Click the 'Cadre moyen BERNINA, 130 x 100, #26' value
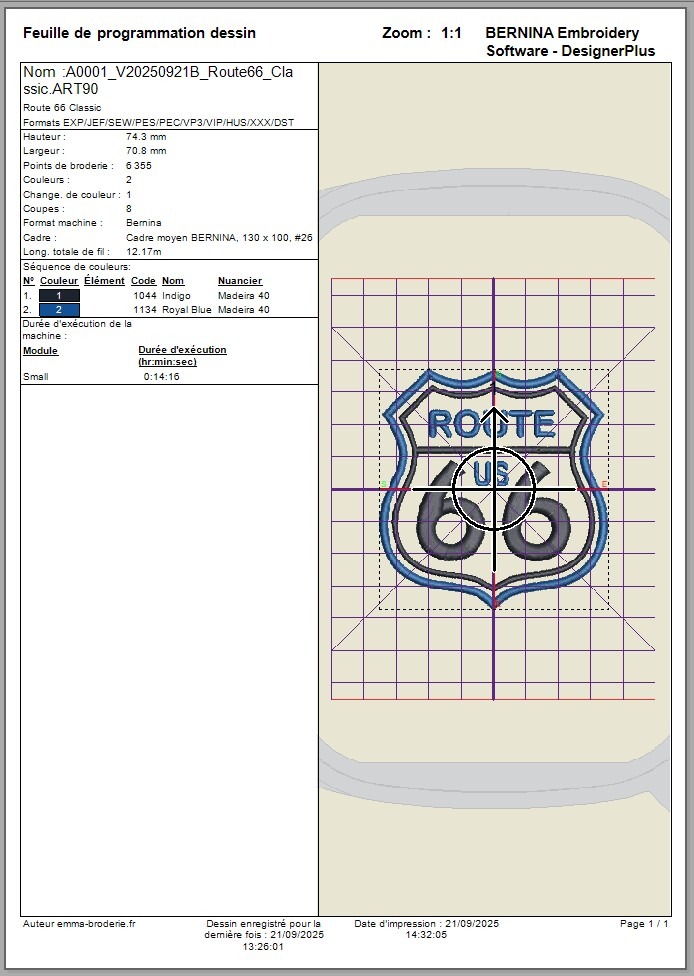This screenshot has width=694, height=976. (219, 238)
